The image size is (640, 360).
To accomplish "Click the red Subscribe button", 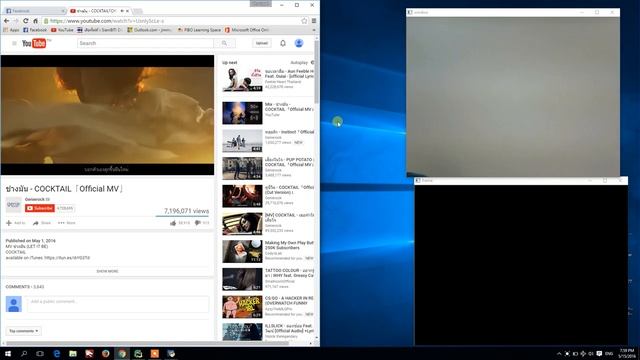I will click(40, 208).
